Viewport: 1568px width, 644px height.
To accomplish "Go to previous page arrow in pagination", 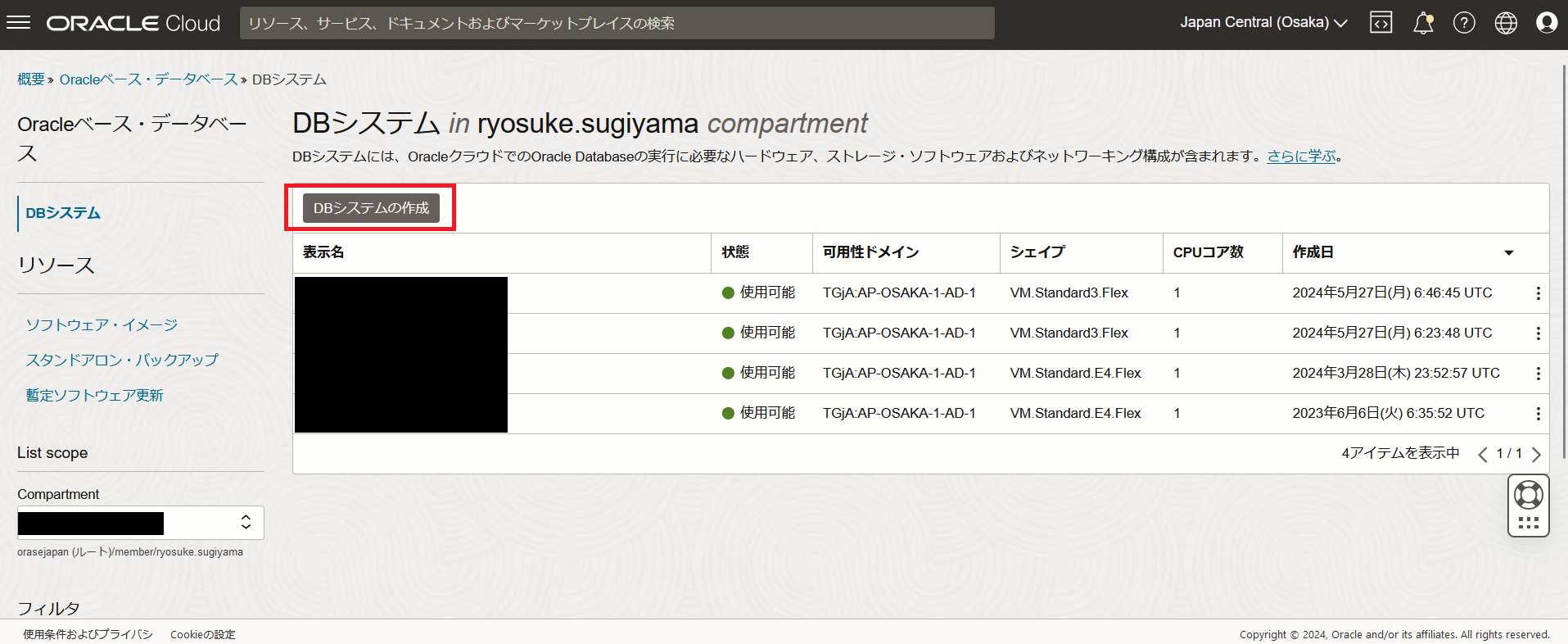I will (x=1482, y=455).
